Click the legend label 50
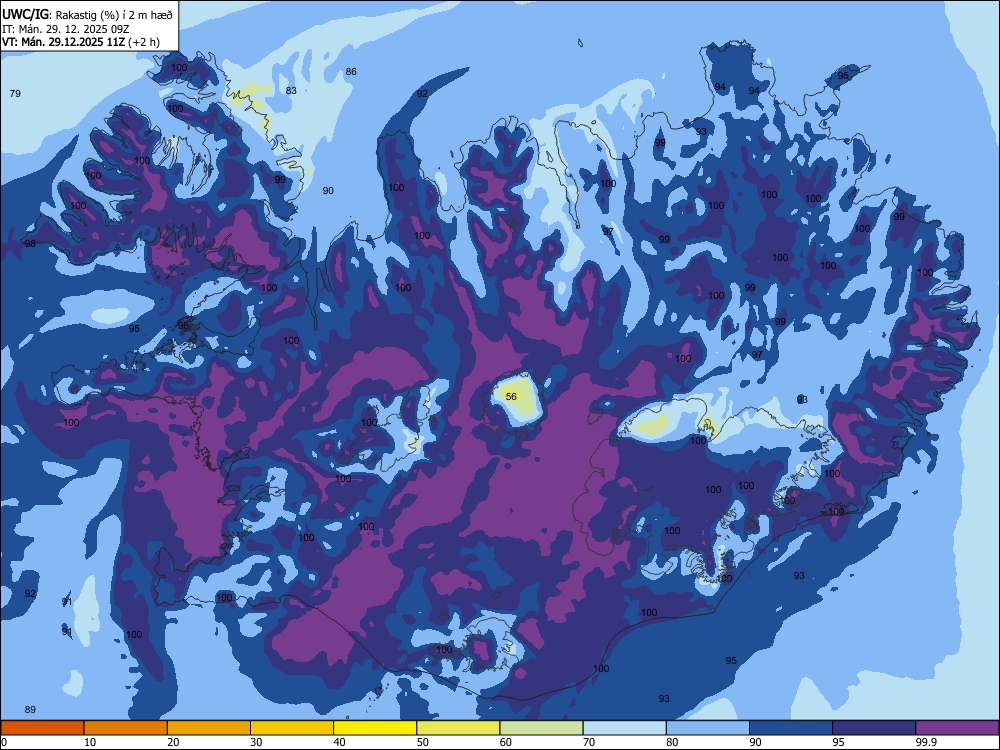The width and height of the screenshot is (1000, 750). point(423,742)
